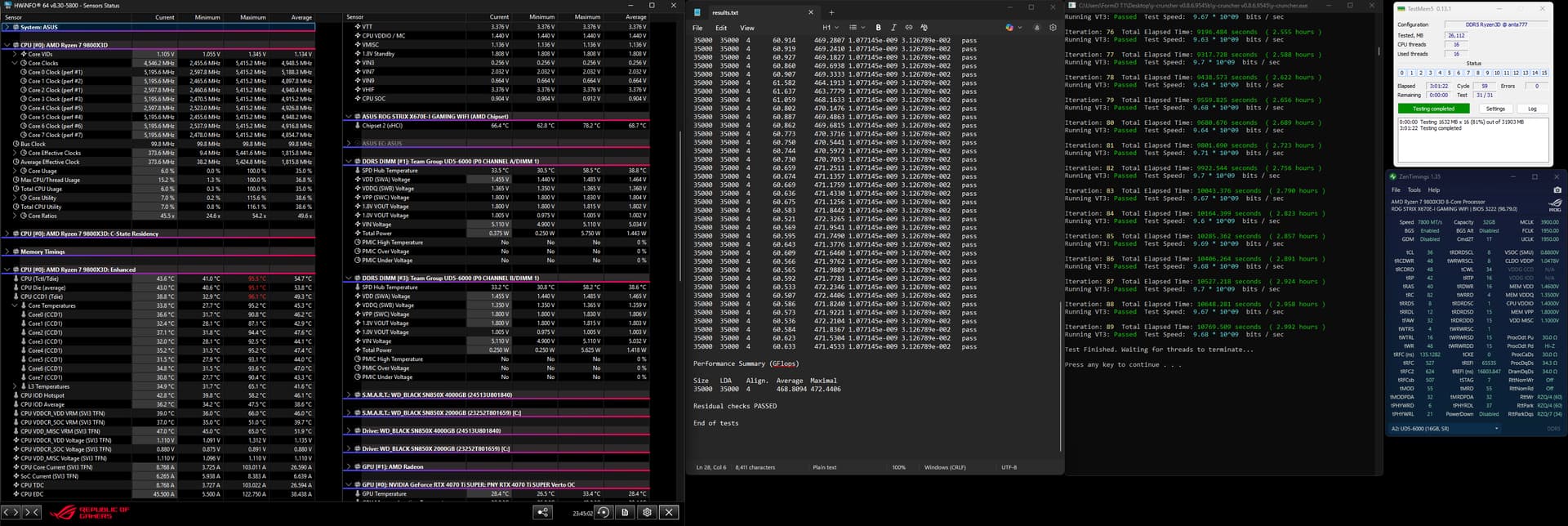The width and height of the screenshot is (1568, 526).
Task: Click the y-cruncher console title icon
Action: click(1071, 5)
